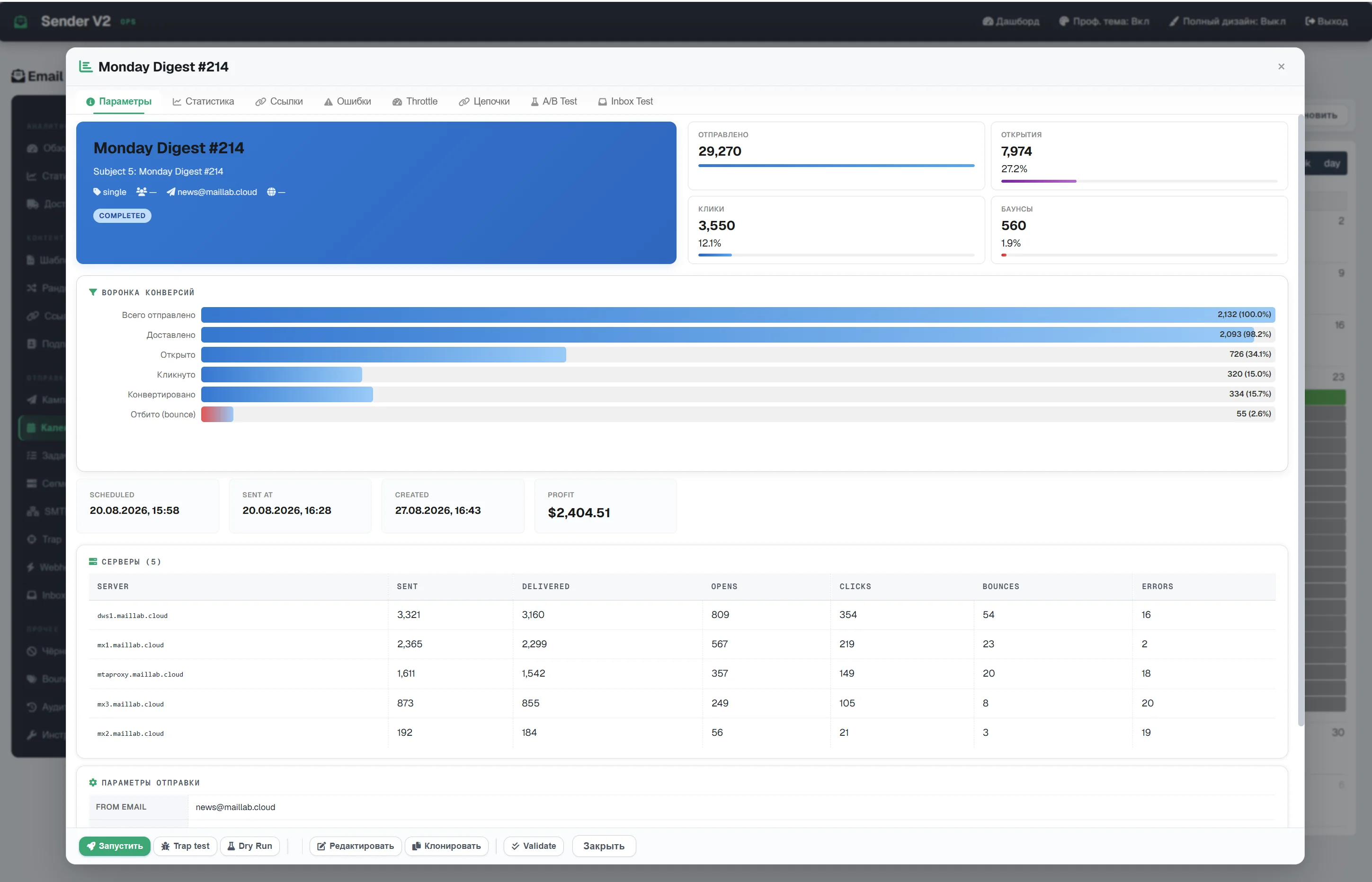Click the paper plane icon by news@maillab.cloud
Image resolution: width=1372 pixels, height=882 pixels.
click(171, 192)
